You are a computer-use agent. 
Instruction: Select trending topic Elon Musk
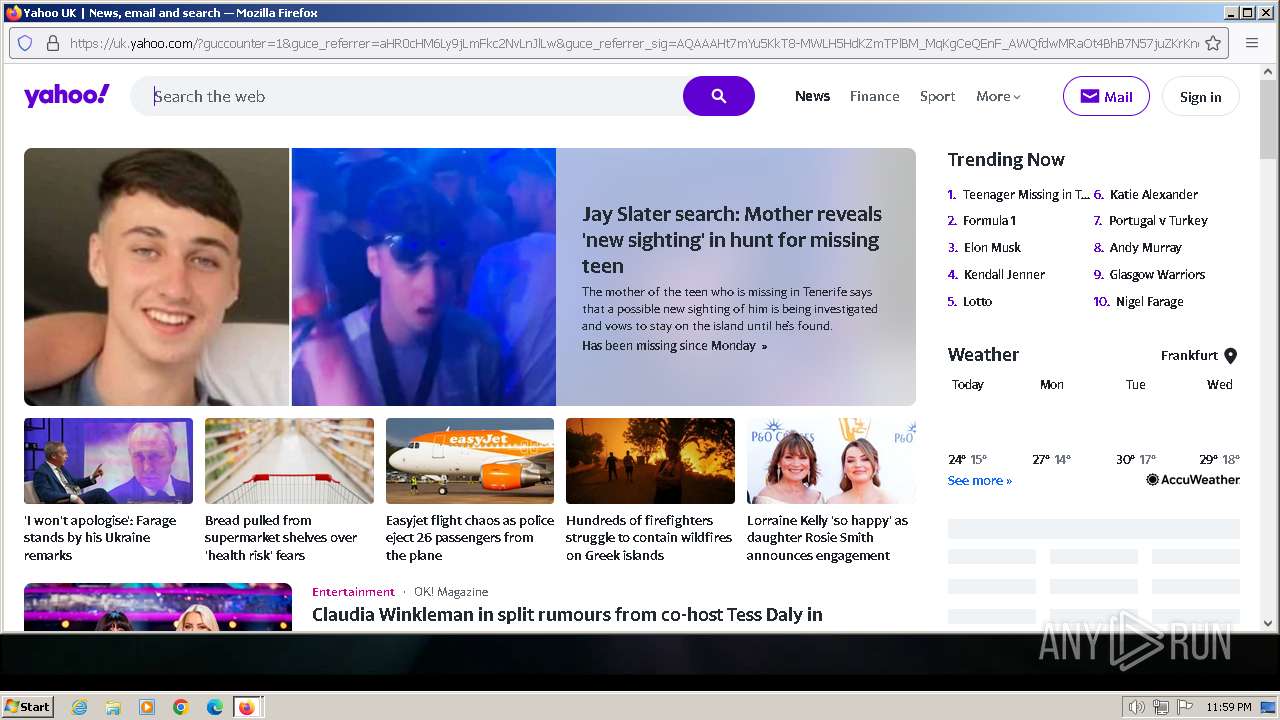(x=992, y=248)
